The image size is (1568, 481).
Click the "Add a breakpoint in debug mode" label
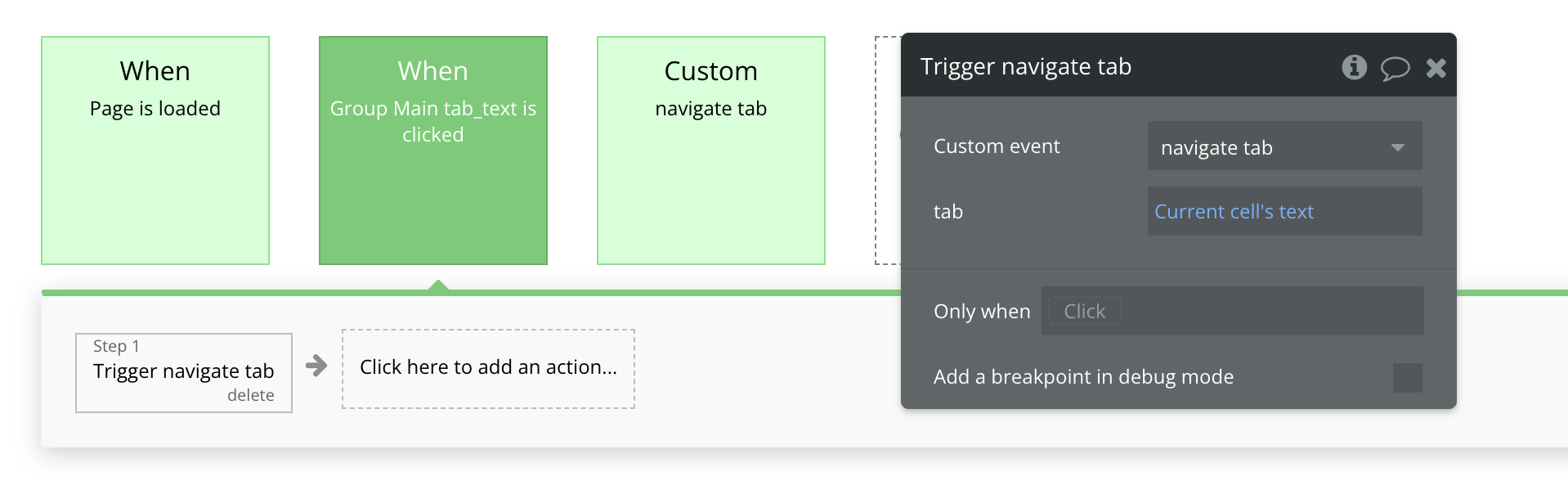point(1083,377)
